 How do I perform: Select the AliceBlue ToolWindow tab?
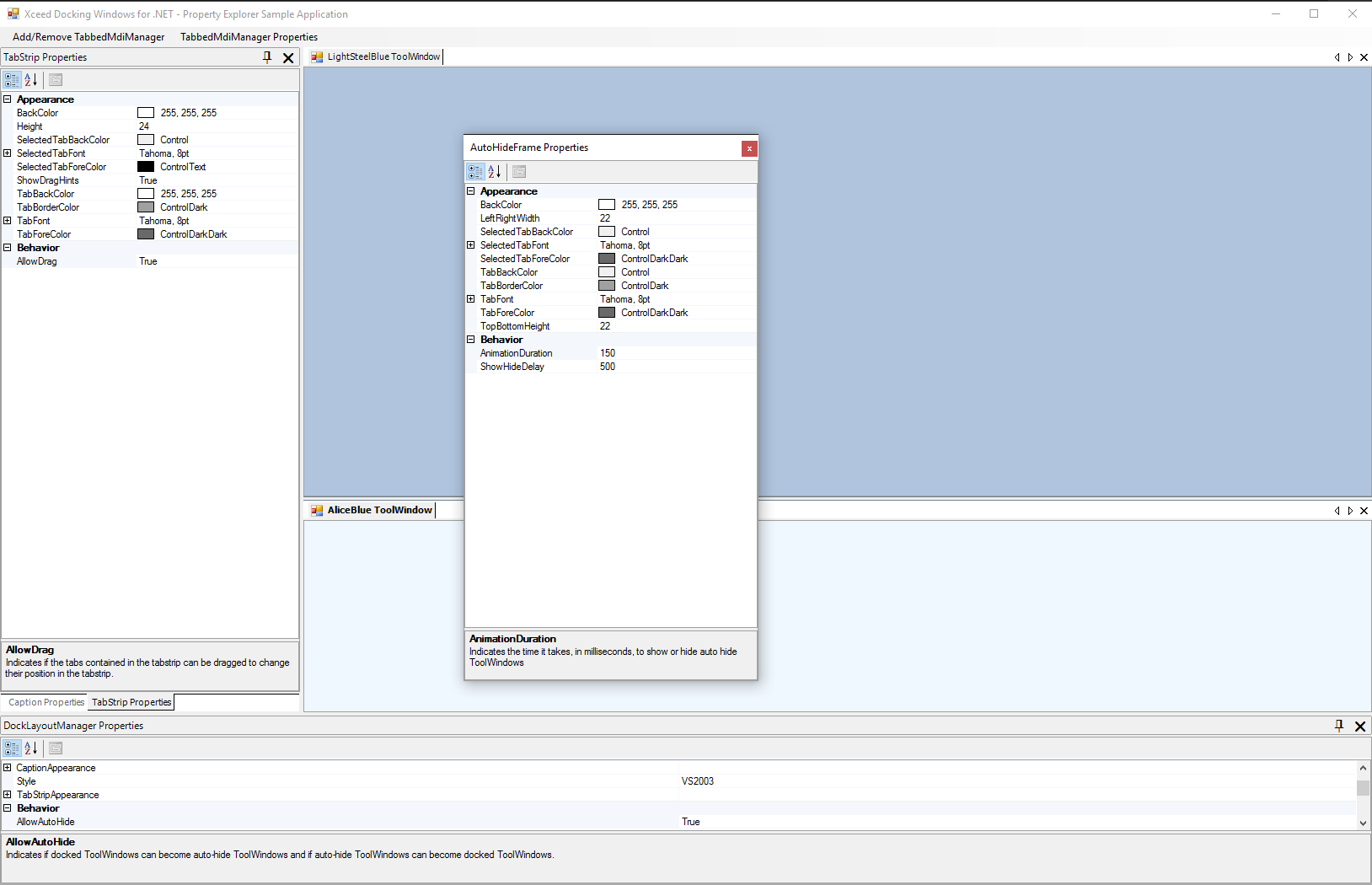(x=379, y=510)
